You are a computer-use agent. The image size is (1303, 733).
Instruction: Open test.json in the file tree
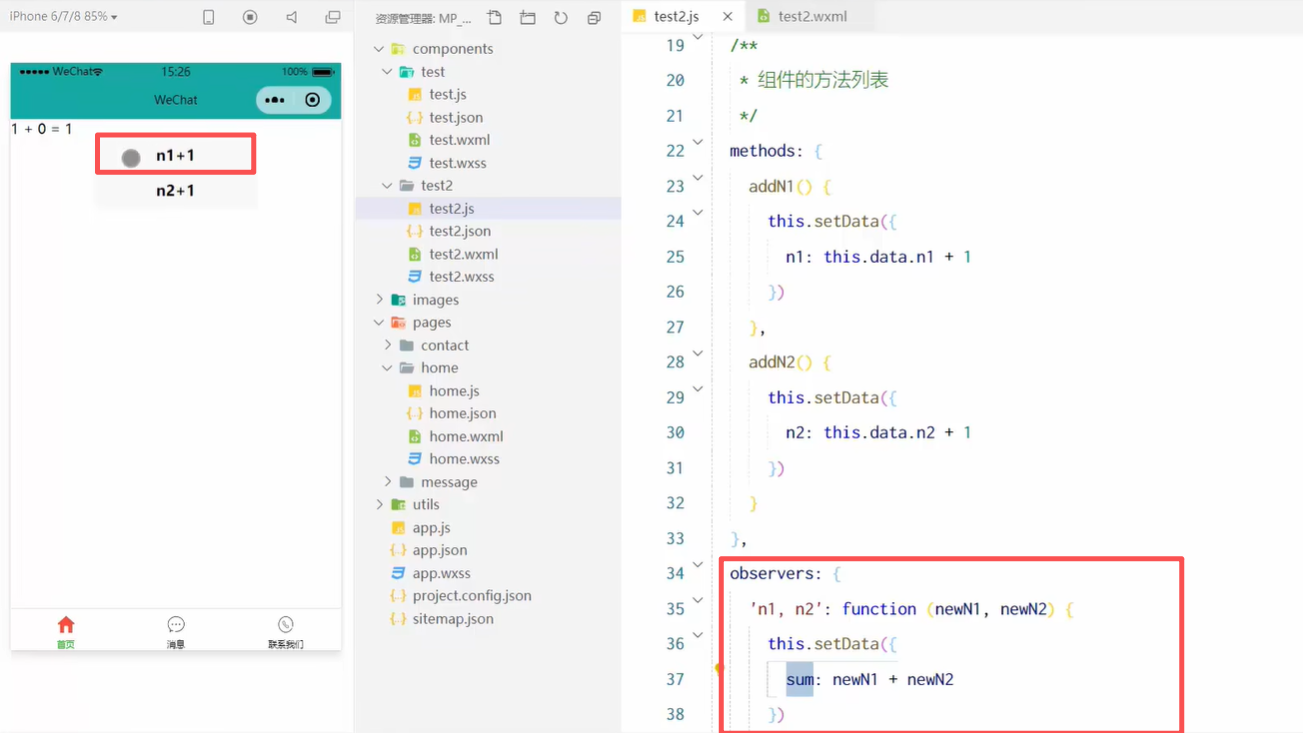click(455, 117)
